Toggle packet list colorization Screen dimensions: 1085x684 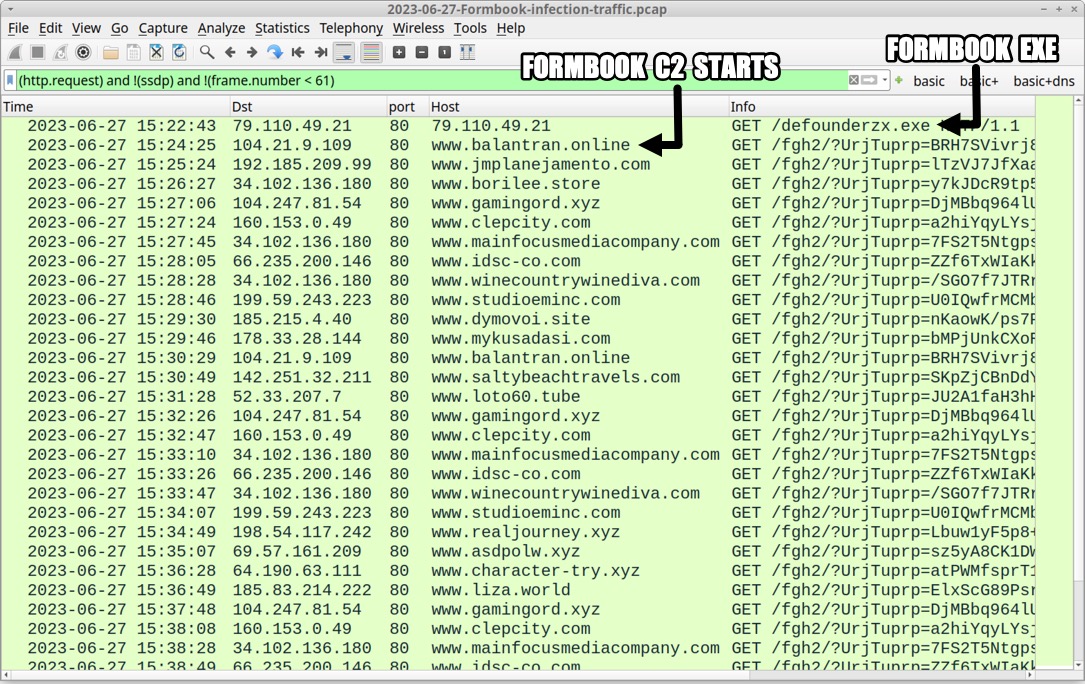372,52
